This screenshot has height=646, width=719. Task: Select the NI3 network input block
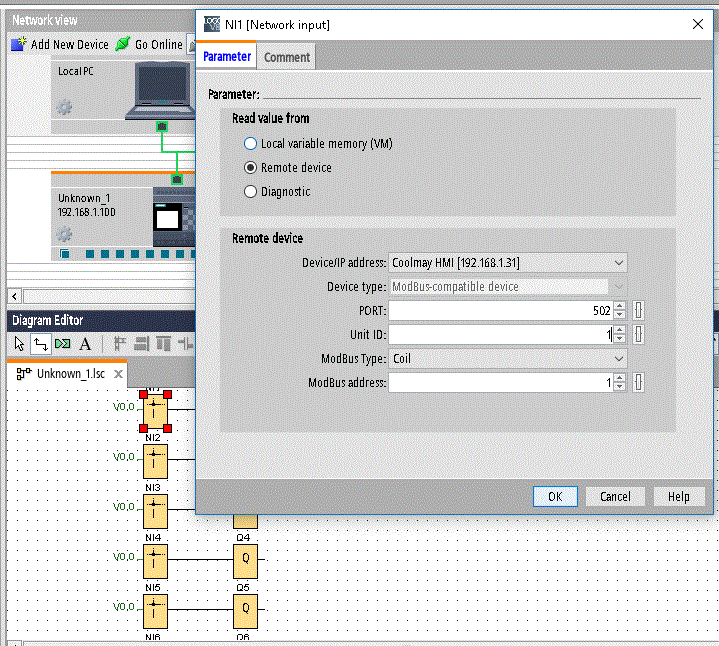pos(155,511)
